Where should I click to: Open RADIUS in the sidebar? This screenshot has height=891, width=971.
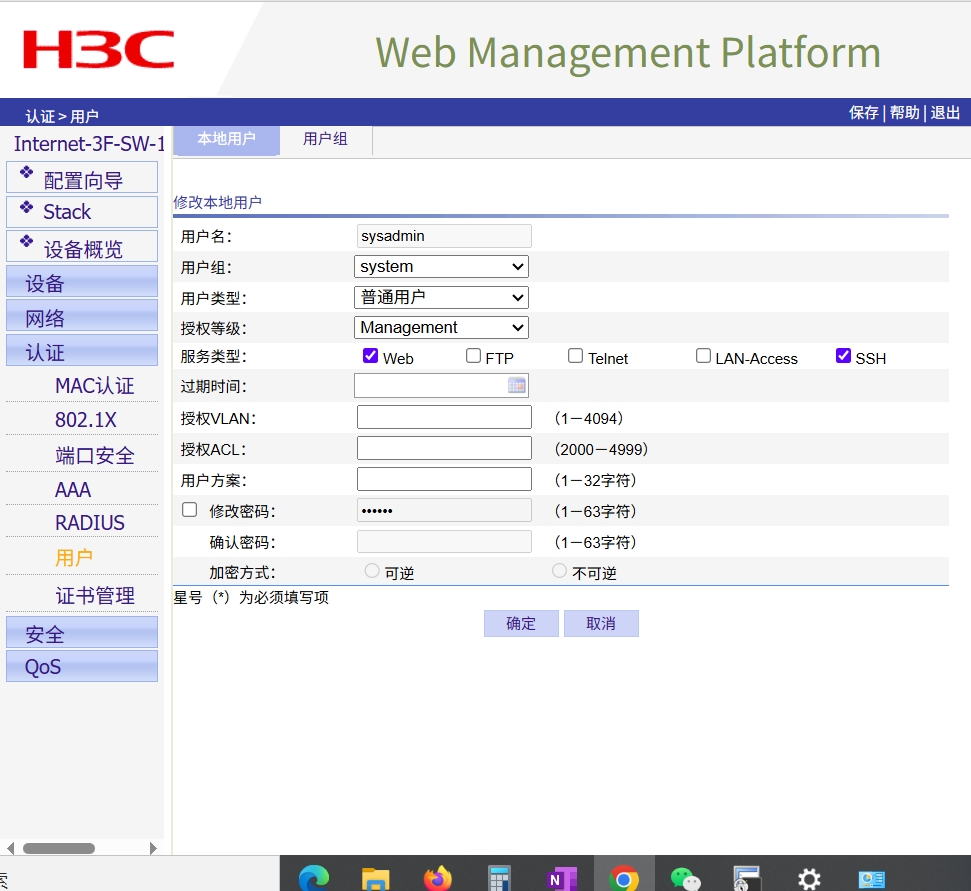pyautogui.click(x=90, y=523)
